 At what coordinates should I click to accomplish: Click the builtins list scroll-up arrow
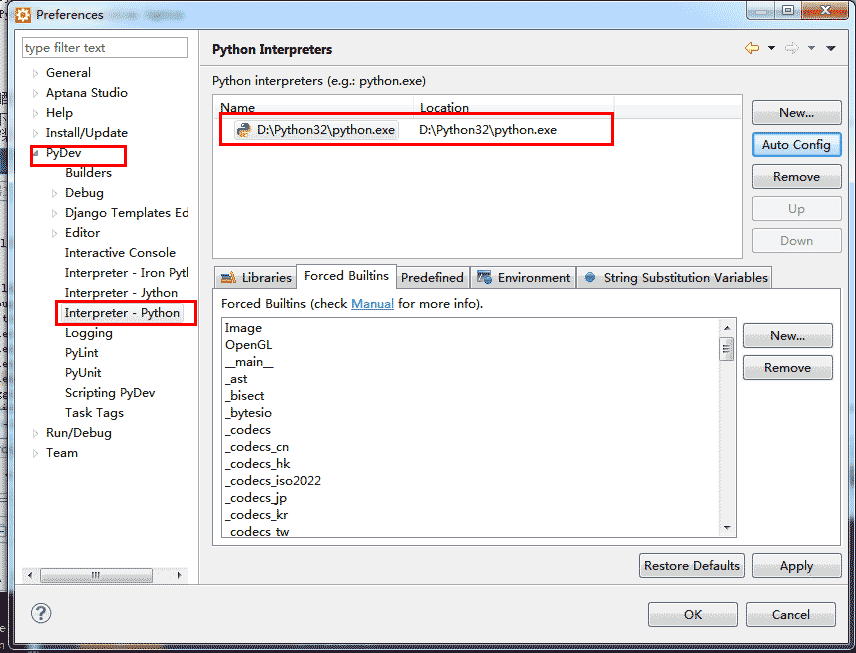click(727, 328)
